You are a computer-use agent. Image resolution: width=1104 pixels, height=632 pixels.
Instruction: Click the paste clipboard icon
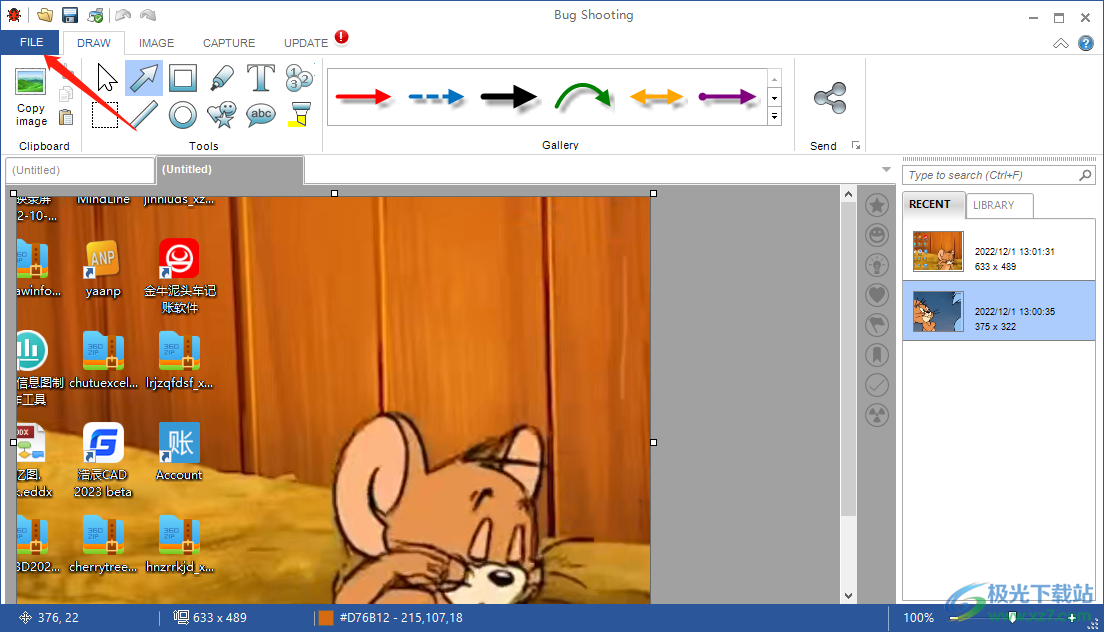pos(65,118)
